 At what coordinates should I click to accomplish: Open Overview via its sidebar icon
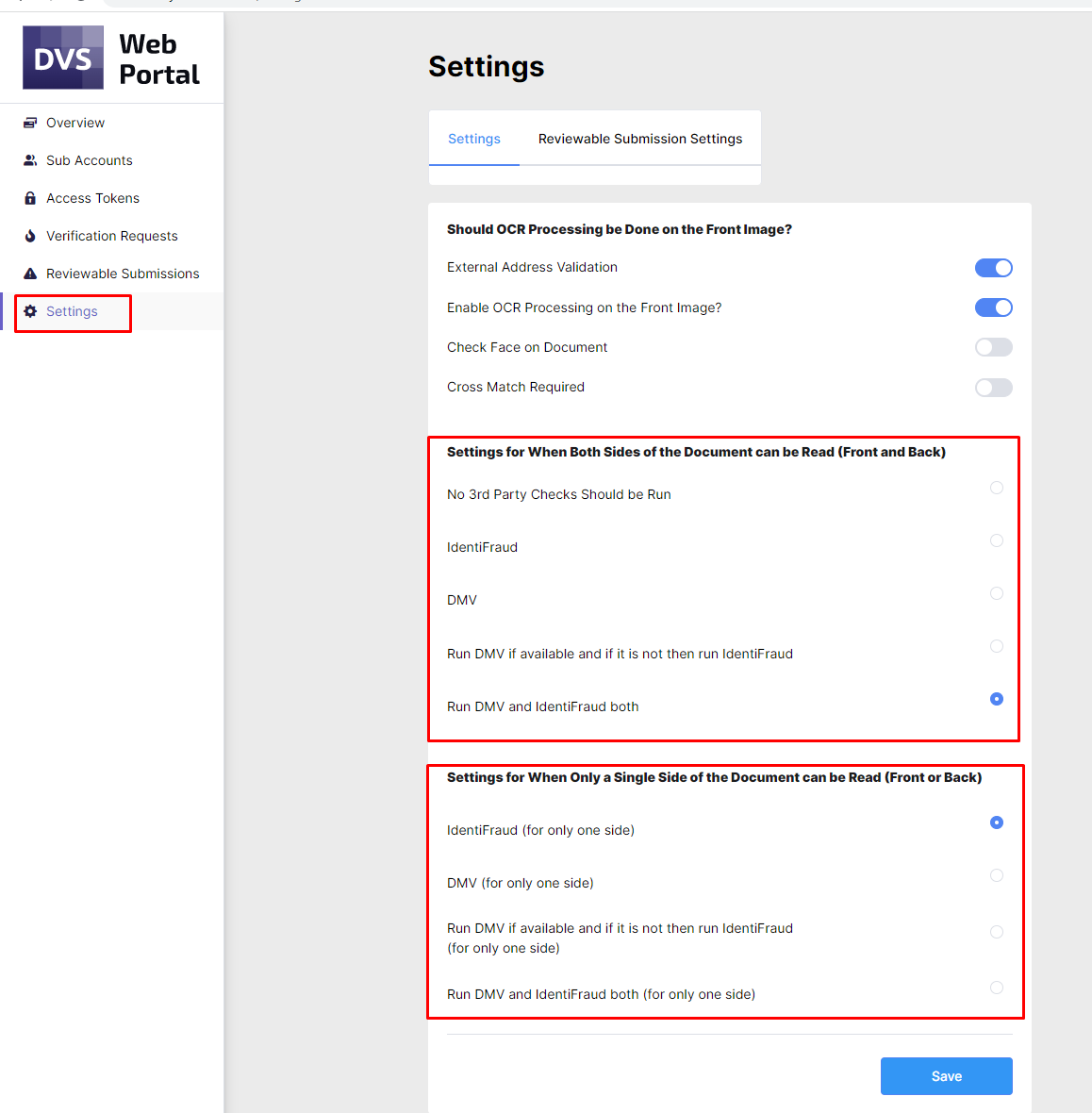[x=30, y=123]
